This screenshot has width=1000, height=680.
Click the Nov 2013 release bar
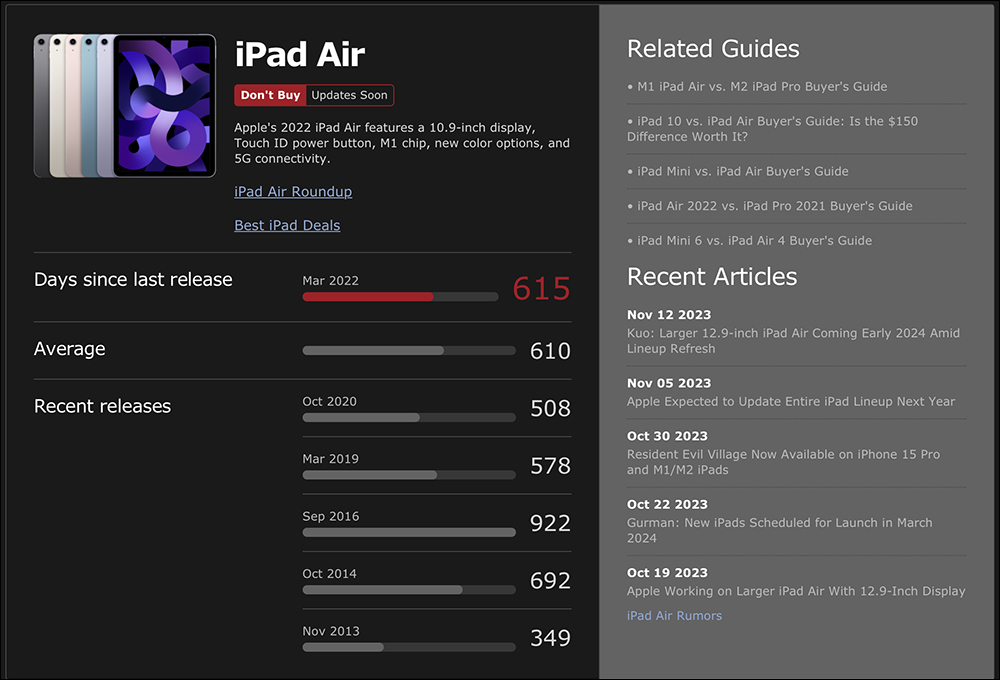(409, 647)
